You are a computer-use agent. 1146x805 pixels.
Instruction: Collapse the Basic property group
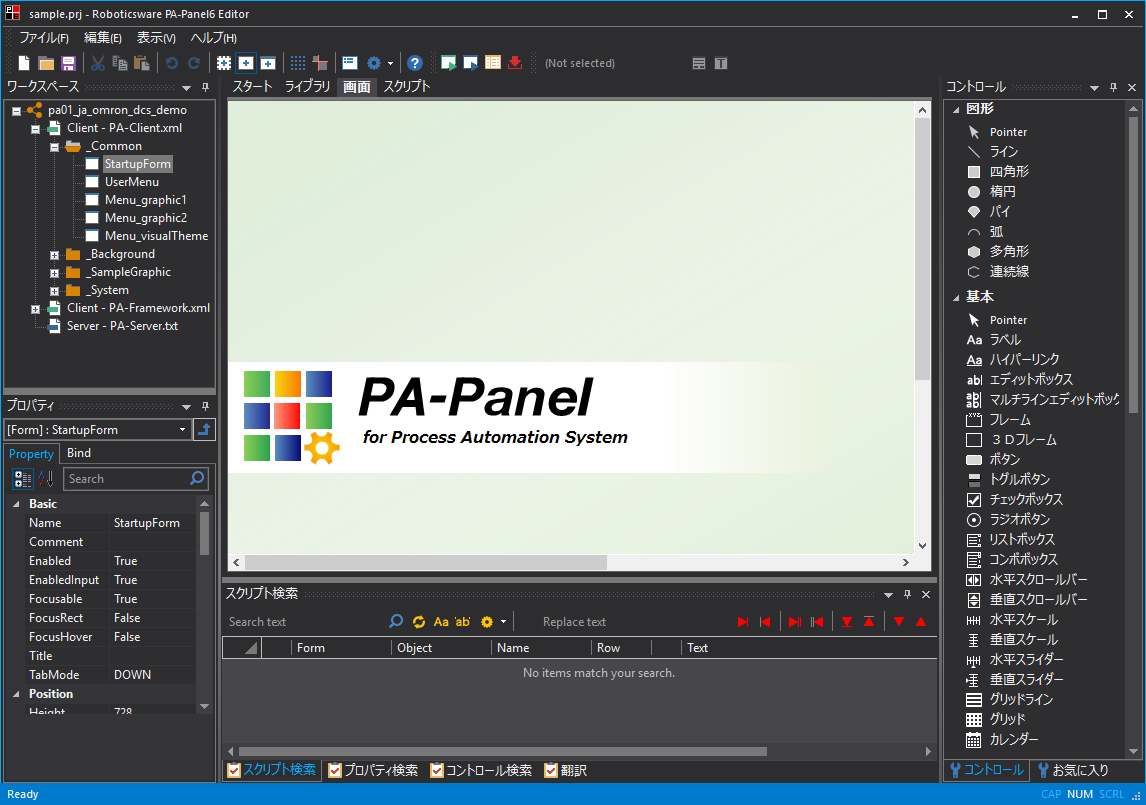tap(16, 504)
